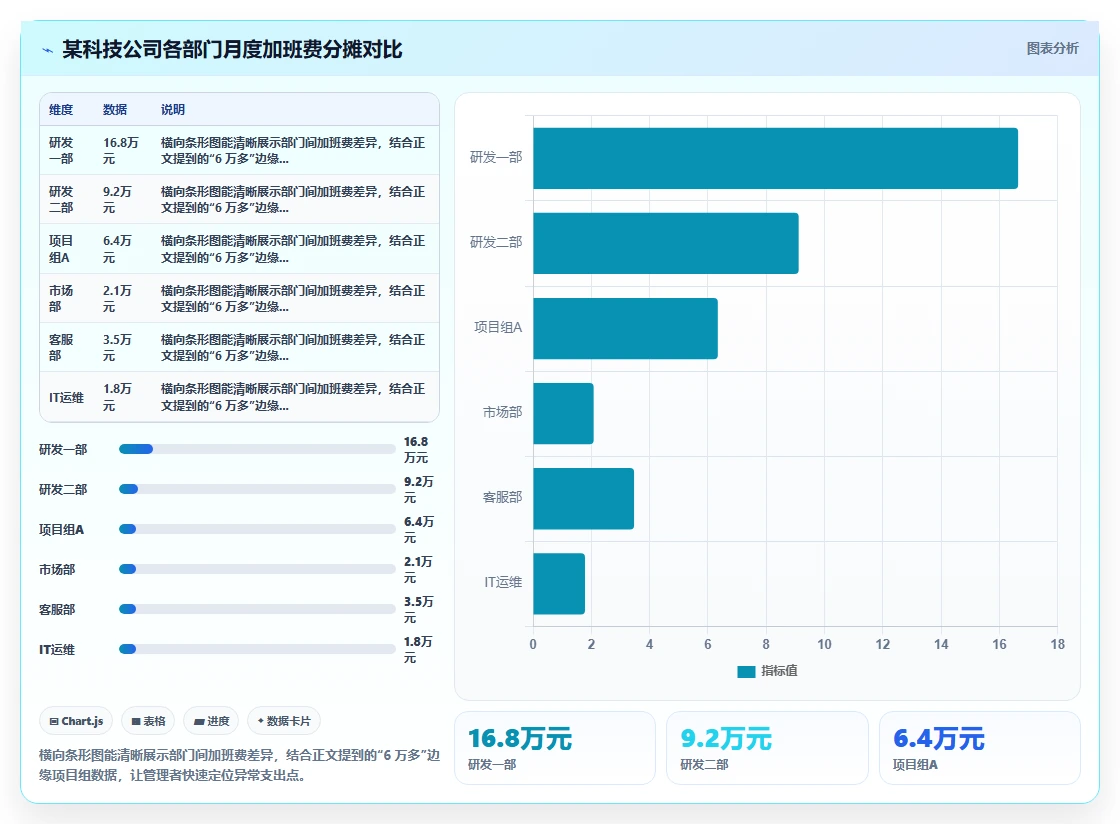Click the 16.8万元 table cell
Viewport: 1120px width, 824px height.
[121, 151]
